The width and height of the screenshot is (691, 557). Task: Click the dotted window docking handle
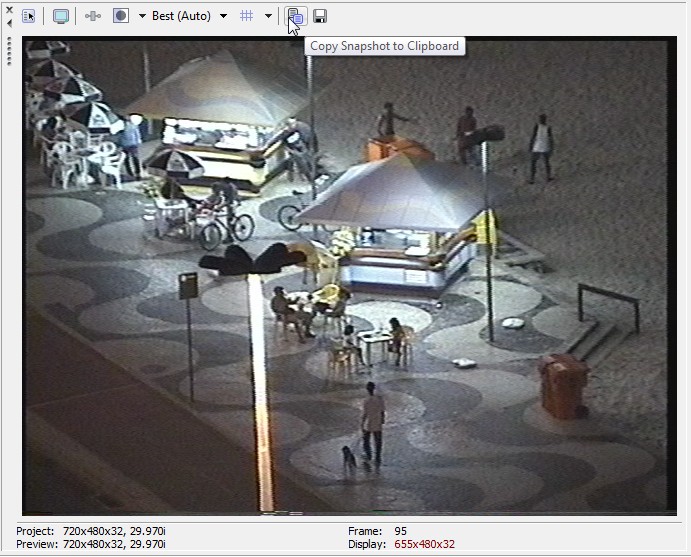pyautogui.click(x=9, y=51)
